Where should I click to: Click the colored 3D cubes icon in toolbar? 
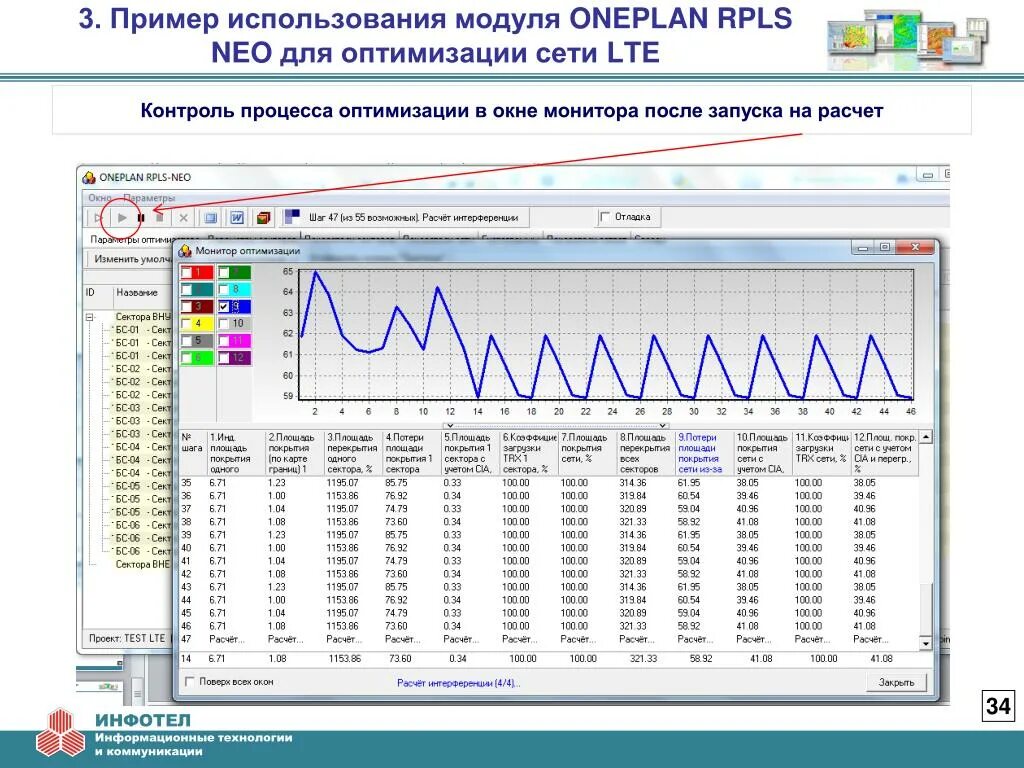point(263,218)
